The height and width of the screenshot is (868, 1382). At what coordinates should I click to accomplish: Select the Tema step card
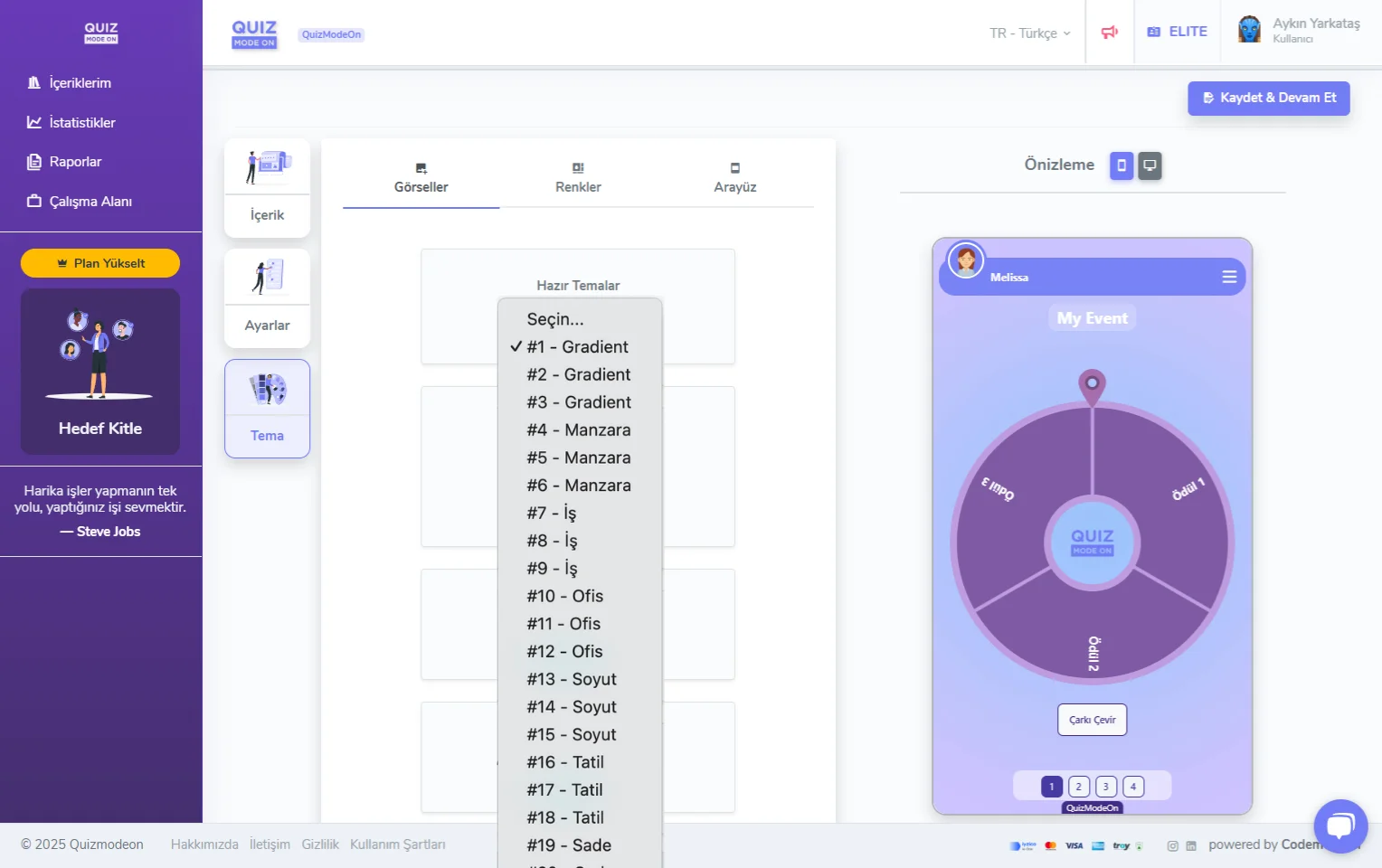[267, 409]
